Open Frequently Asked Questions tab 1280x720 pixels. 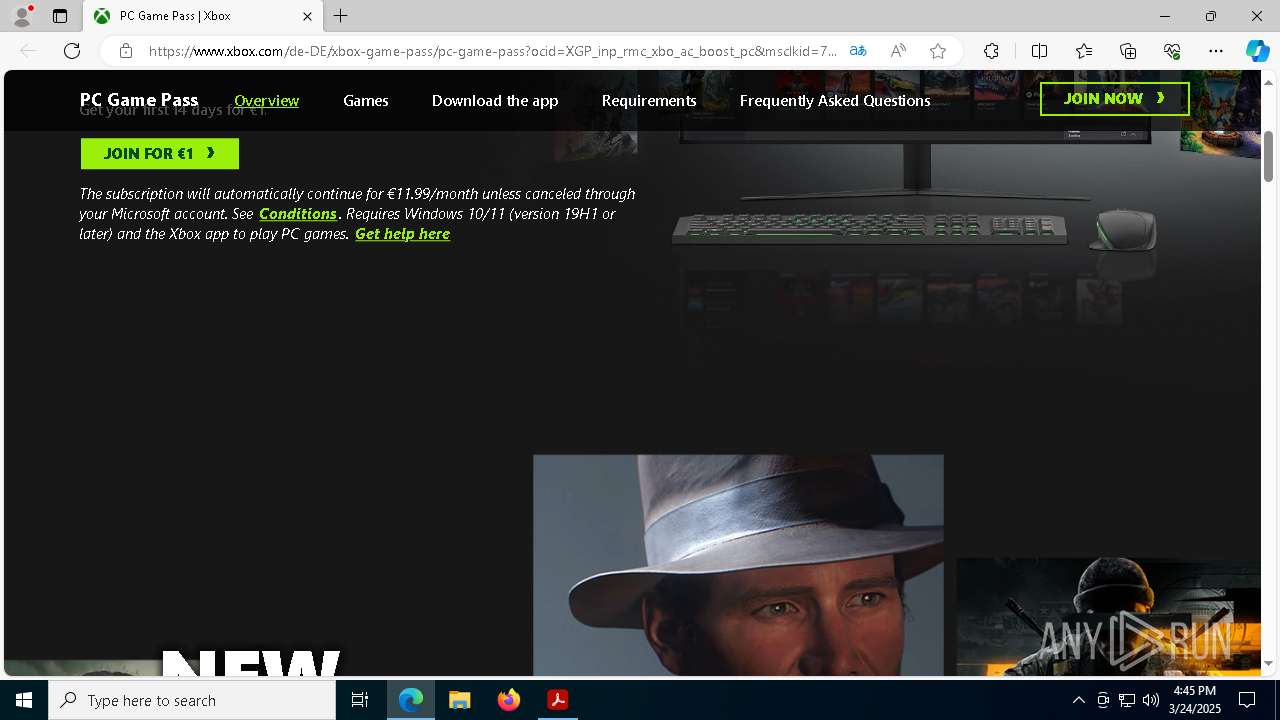[835, 100]
